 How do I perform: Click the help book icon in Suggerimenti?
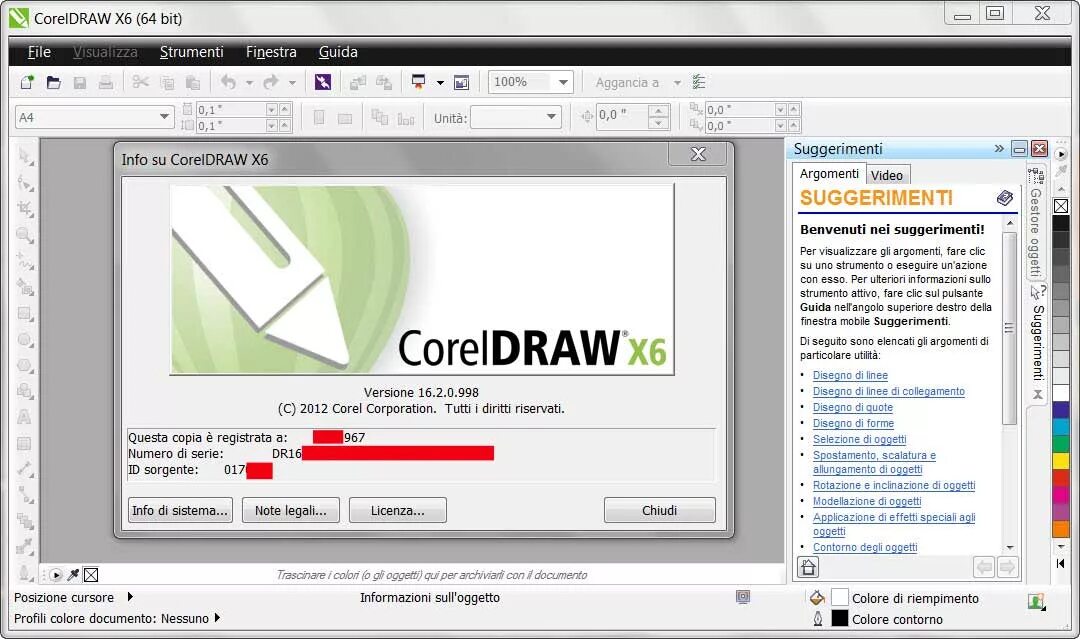point(1005,198)
